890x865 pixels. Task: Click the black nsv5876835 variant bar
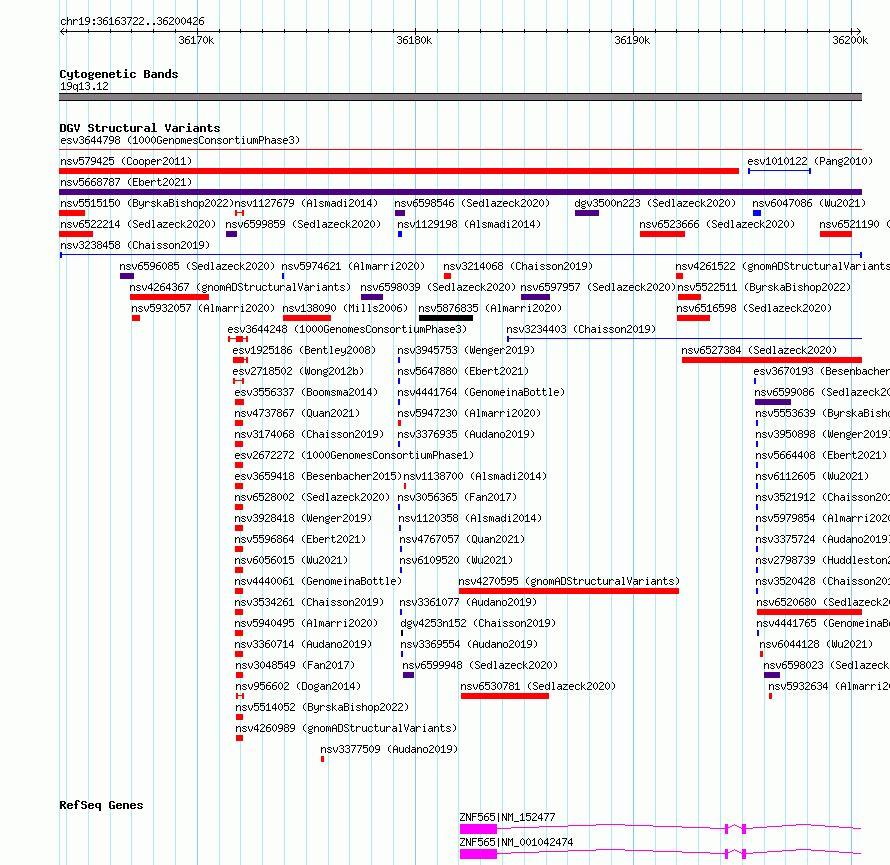click(x=446, y=318)
